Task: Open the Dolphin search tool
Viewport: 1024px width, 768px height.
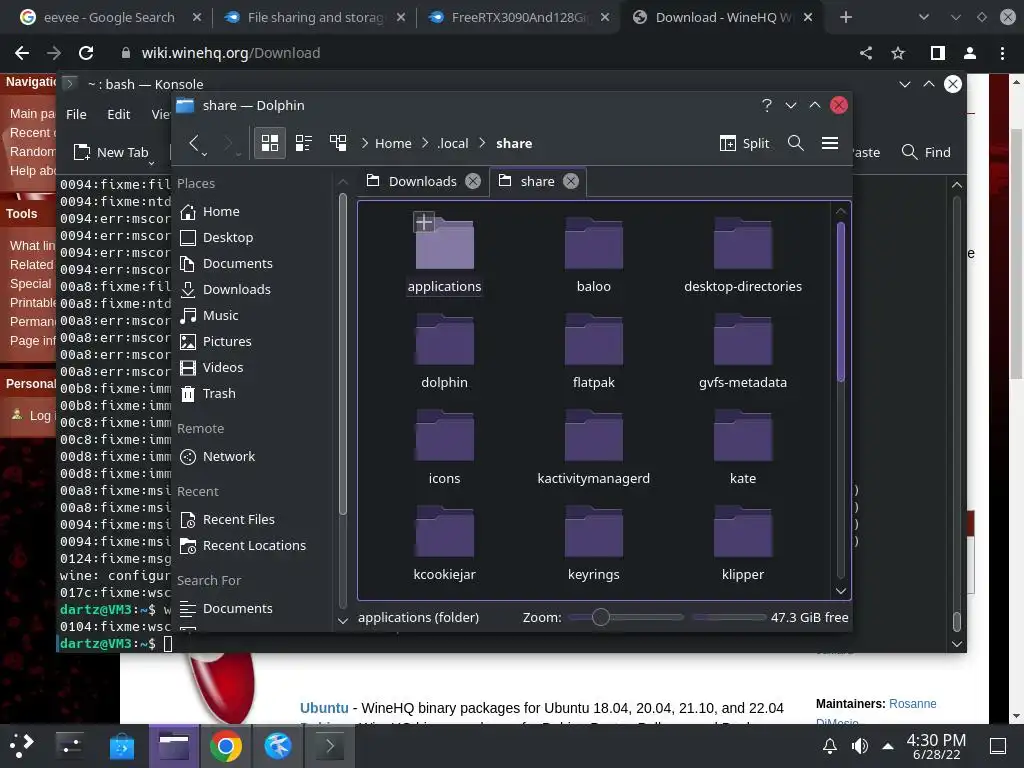Action: pos(795,143)
